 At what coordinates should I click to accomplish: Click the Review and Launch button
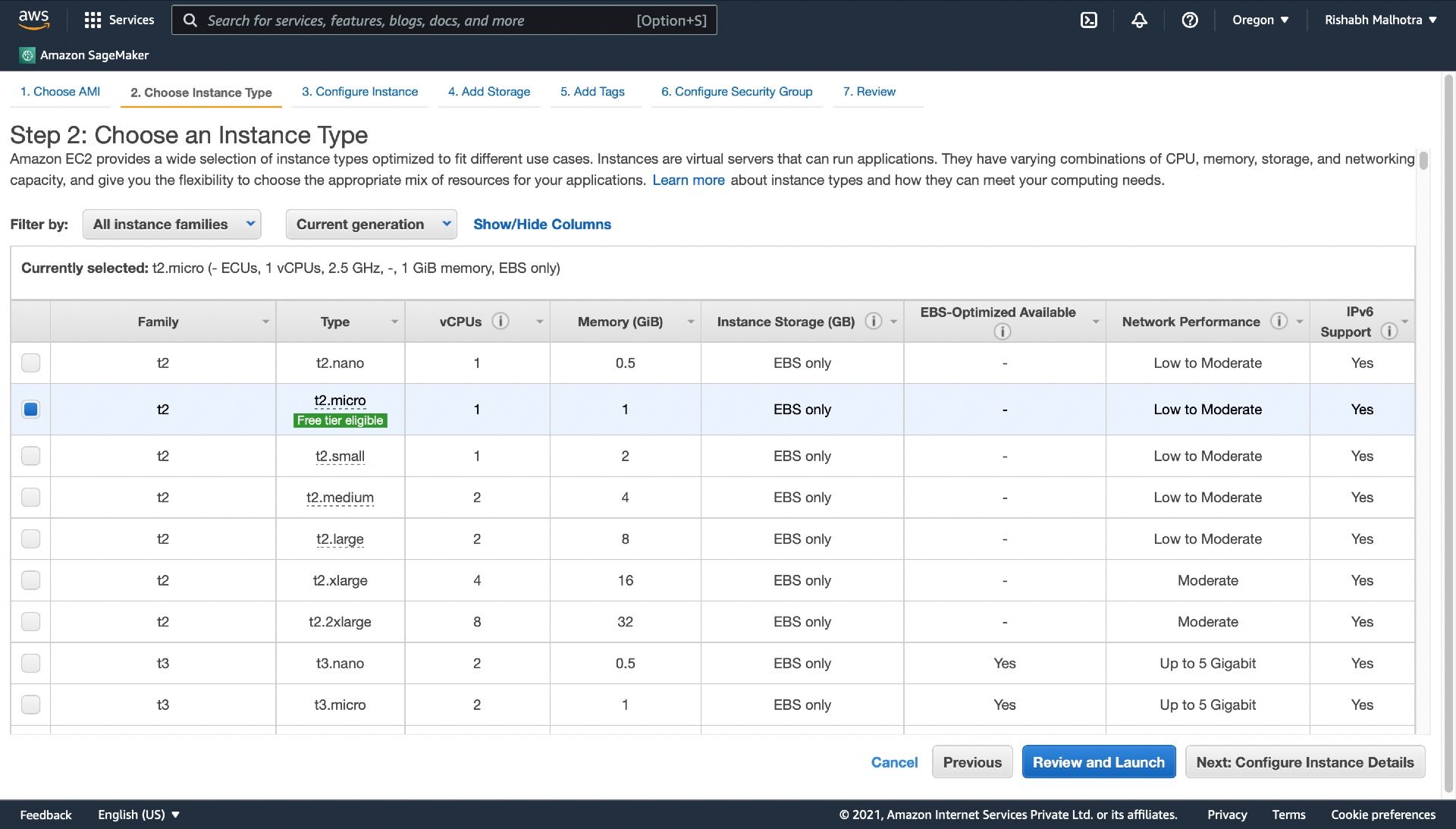point(1099,762)
